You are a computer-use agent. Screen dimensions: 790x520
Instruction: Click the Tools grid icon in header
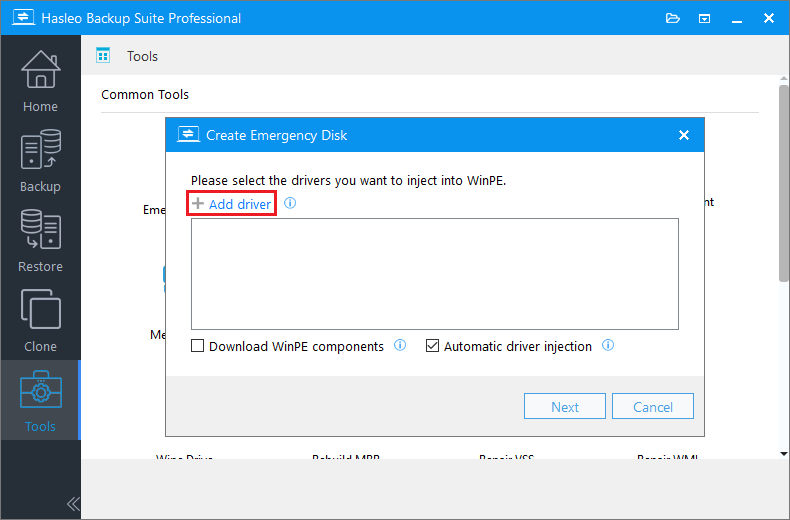(103, 55)
